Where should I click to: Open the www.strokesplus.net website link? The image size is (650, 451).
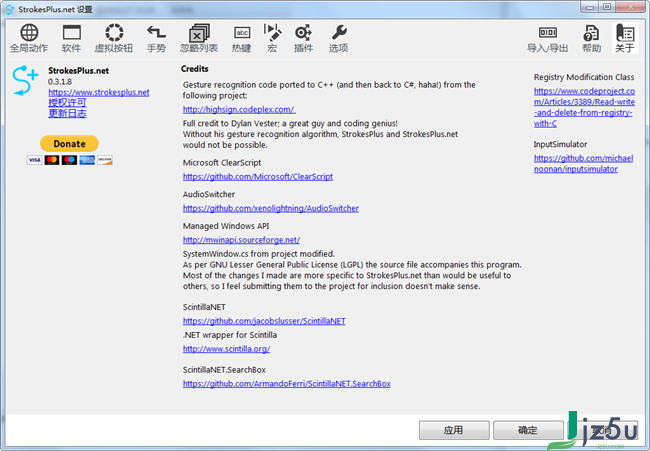(x=99, y=92)
